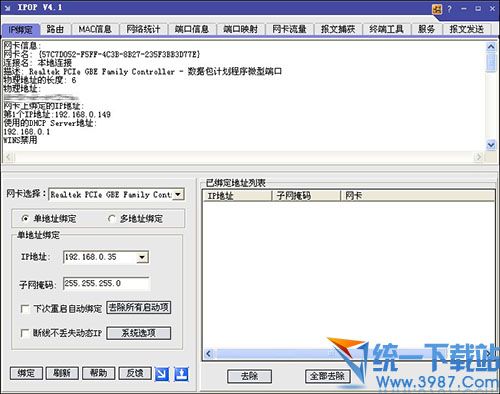Click the IP地址 column header

pyautogui.click(x=238, y=196)
